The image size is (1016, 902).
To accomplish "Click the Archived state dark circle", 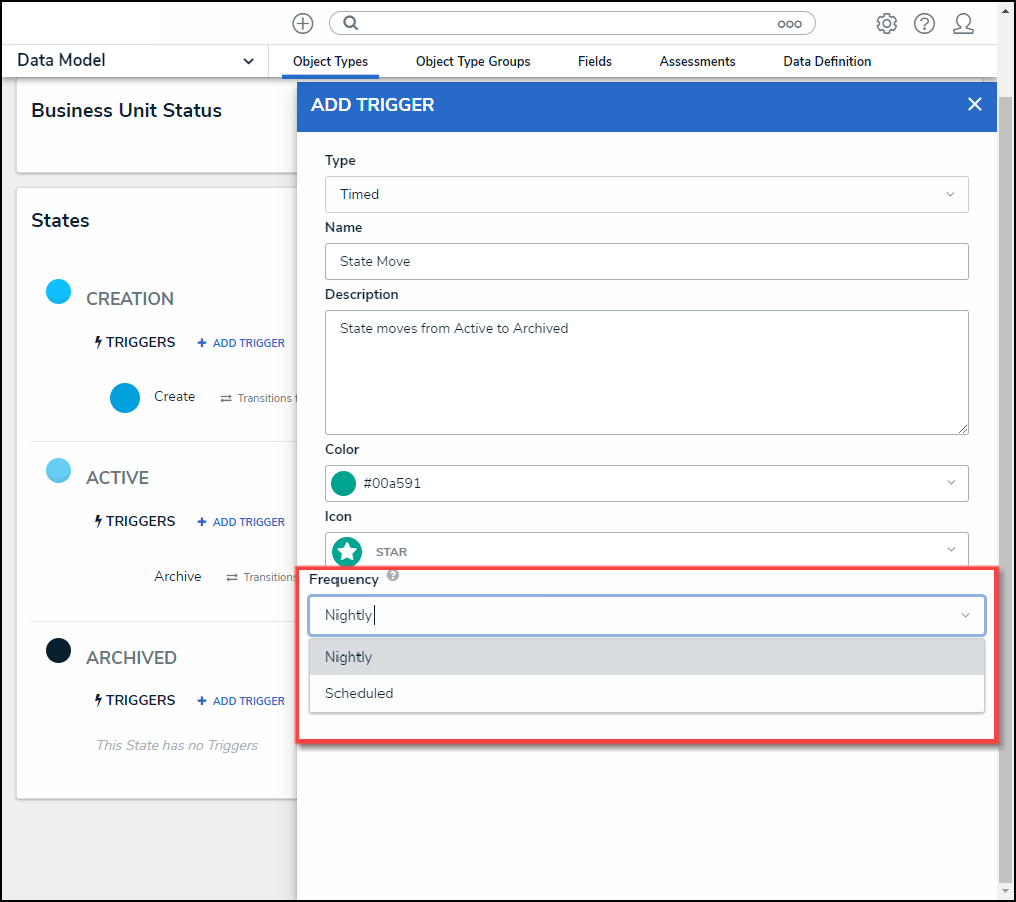I will (58, 651).
